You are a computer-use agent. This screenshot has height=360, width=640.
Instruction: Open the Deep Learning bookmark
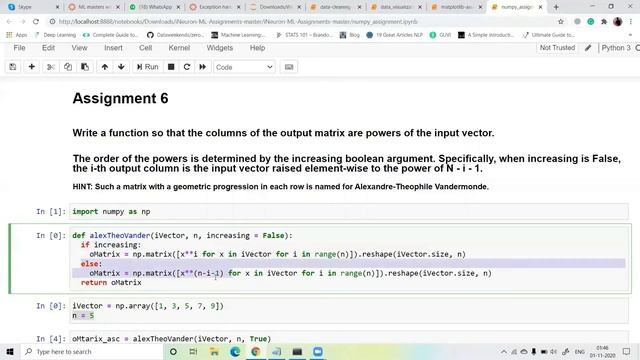pyautogui.click(x=56, y=35)
